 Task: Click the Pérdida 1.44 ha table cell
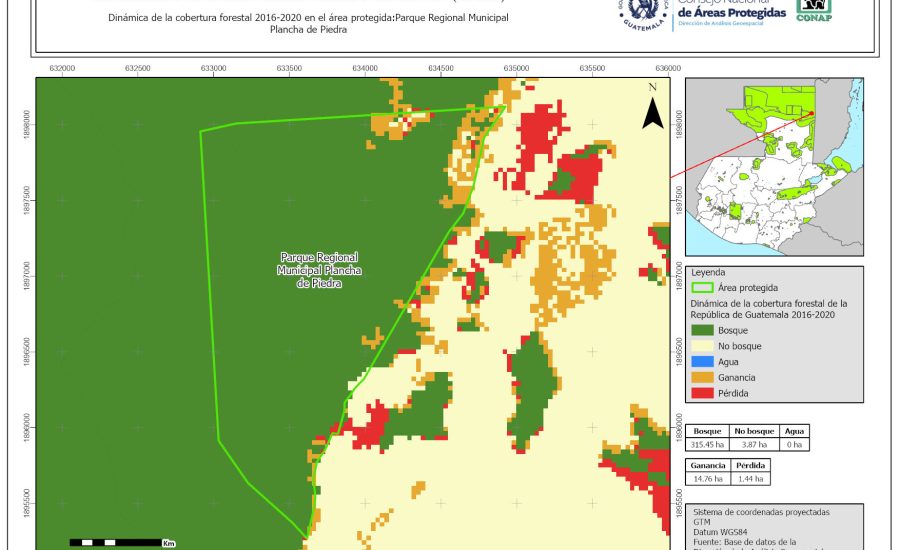tap(750, 479)
